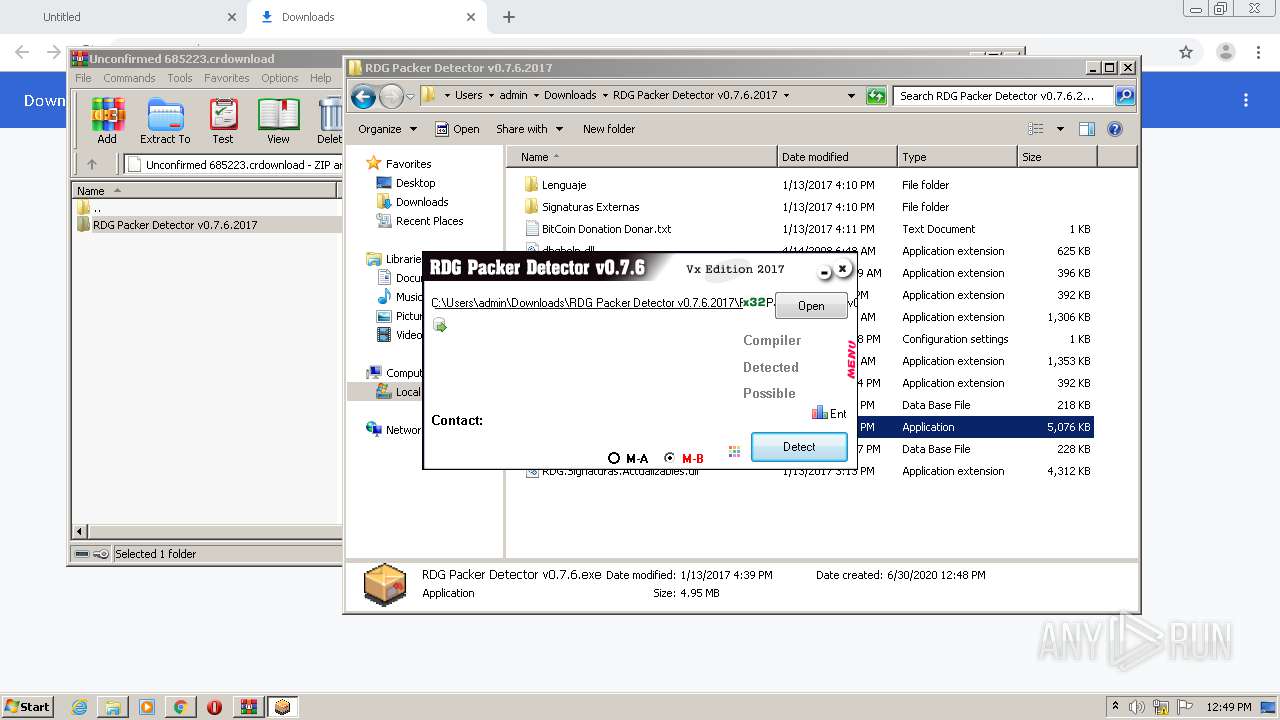Open the WinRAR Commands menu
Image resolution: width=1280 pixels, height=720 pixels.
pyautogui.click(x=129, y=78)
